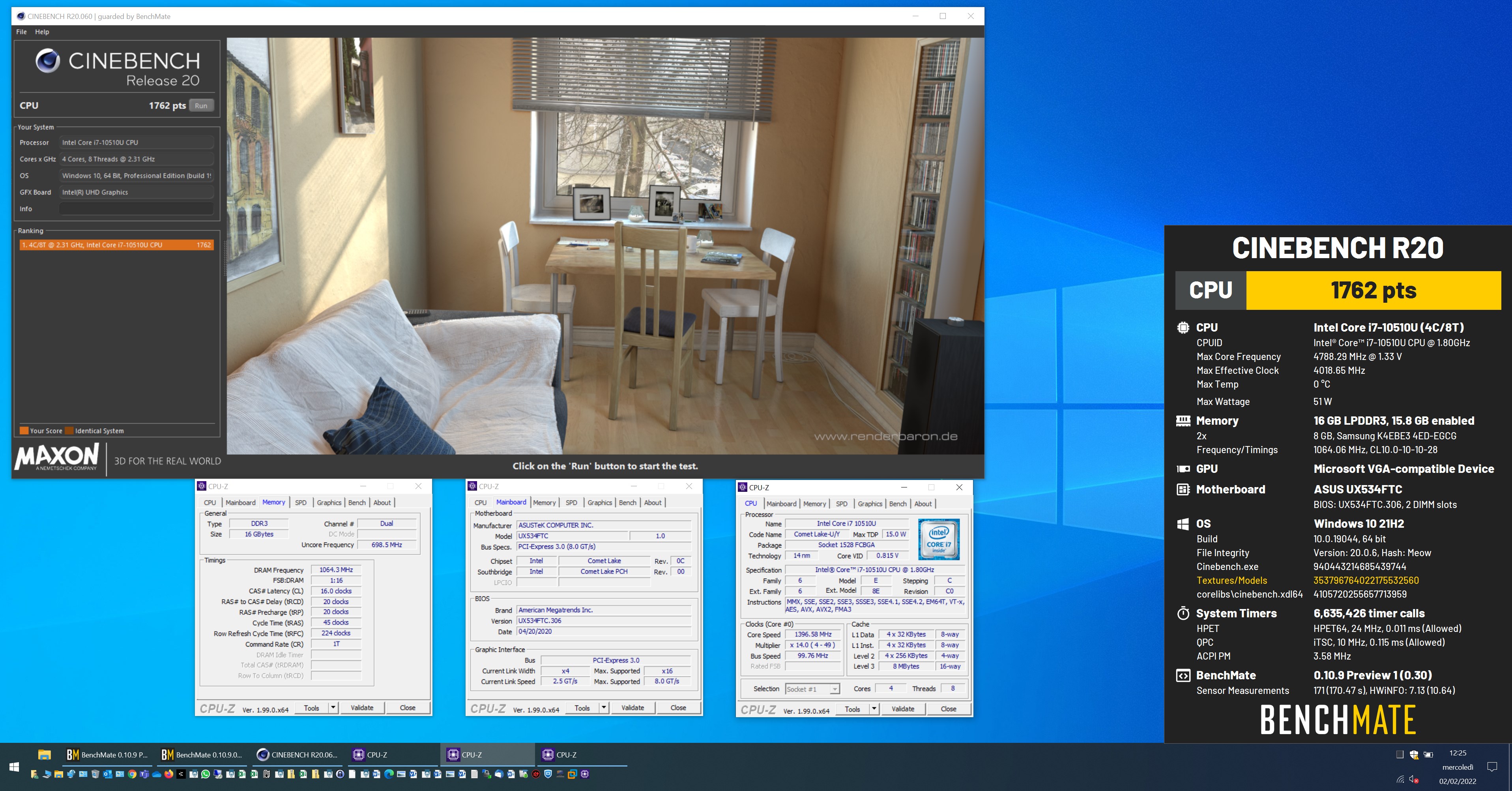Open the notification center icon
1512x791 pixels.
[x=1492, y=767]
